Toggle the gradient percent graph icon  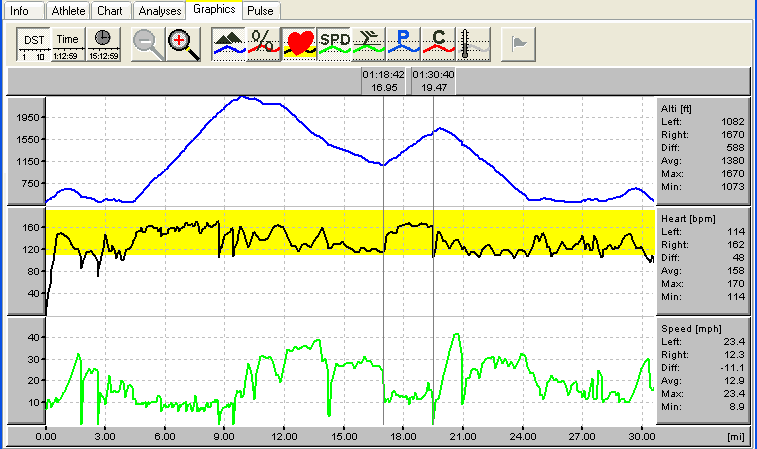click(263, 44)
